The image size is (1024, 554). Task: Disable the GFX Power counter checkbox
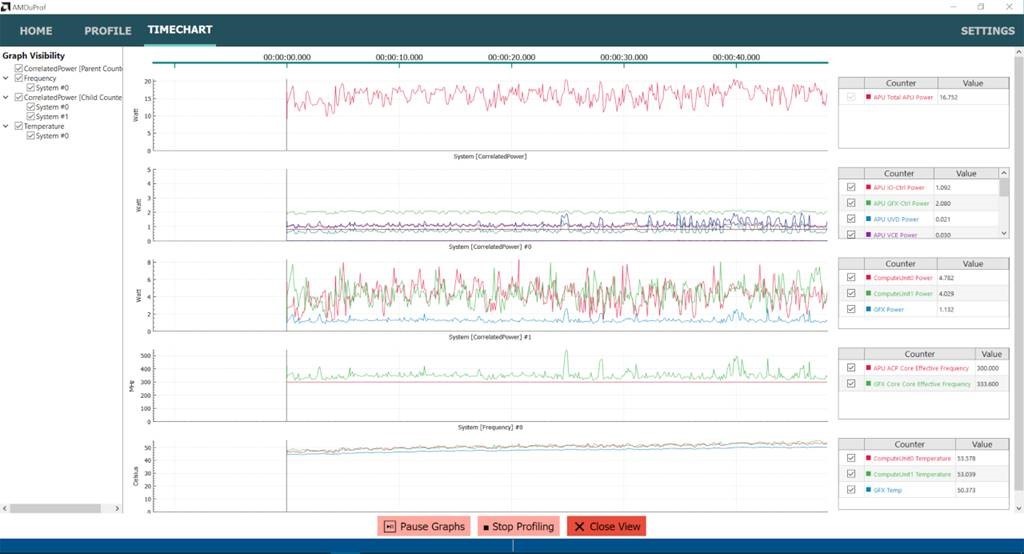pyautogui.click(x=851, y=309)
